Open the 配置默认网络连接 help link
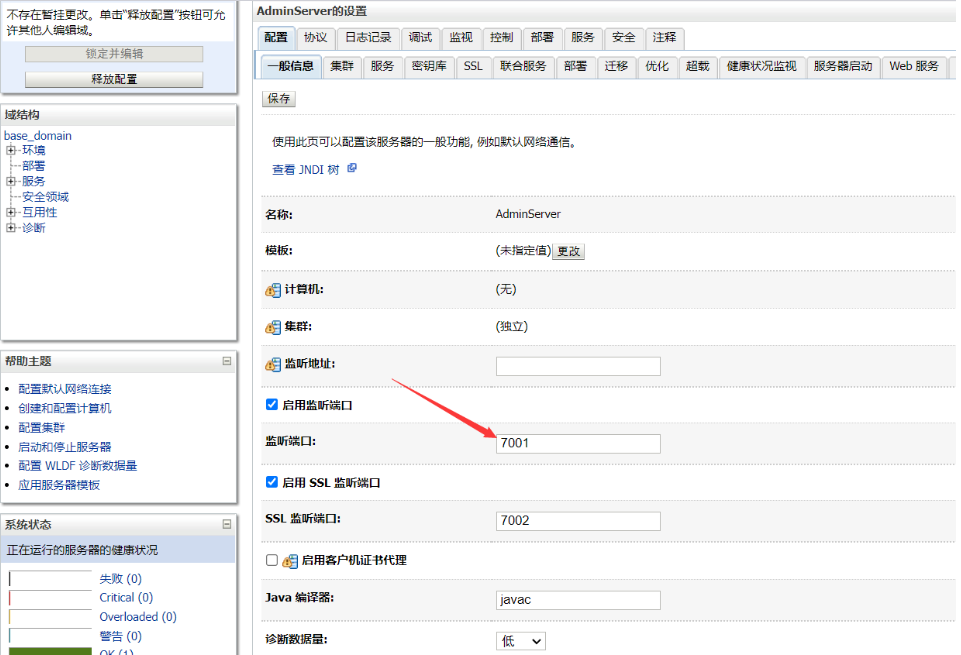Screen dimensions: 961x655 [65, 389]
